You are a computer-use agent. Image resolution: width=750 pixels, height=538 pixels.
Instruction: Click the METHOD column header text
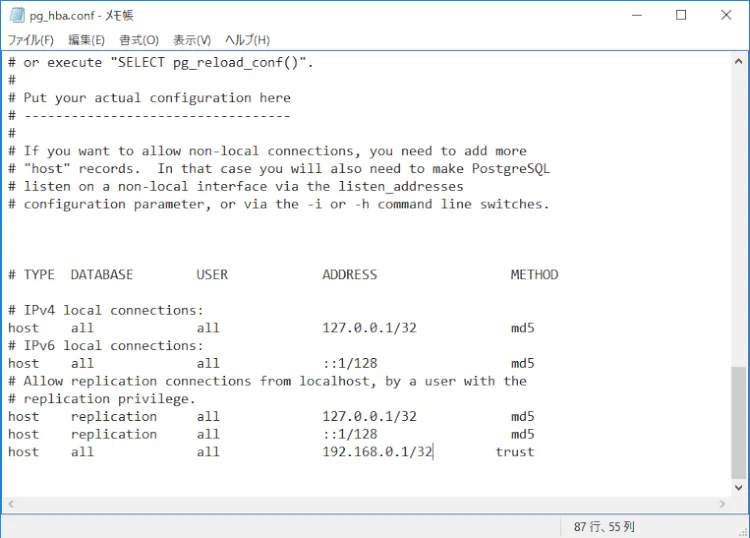[x=534, y=275]
